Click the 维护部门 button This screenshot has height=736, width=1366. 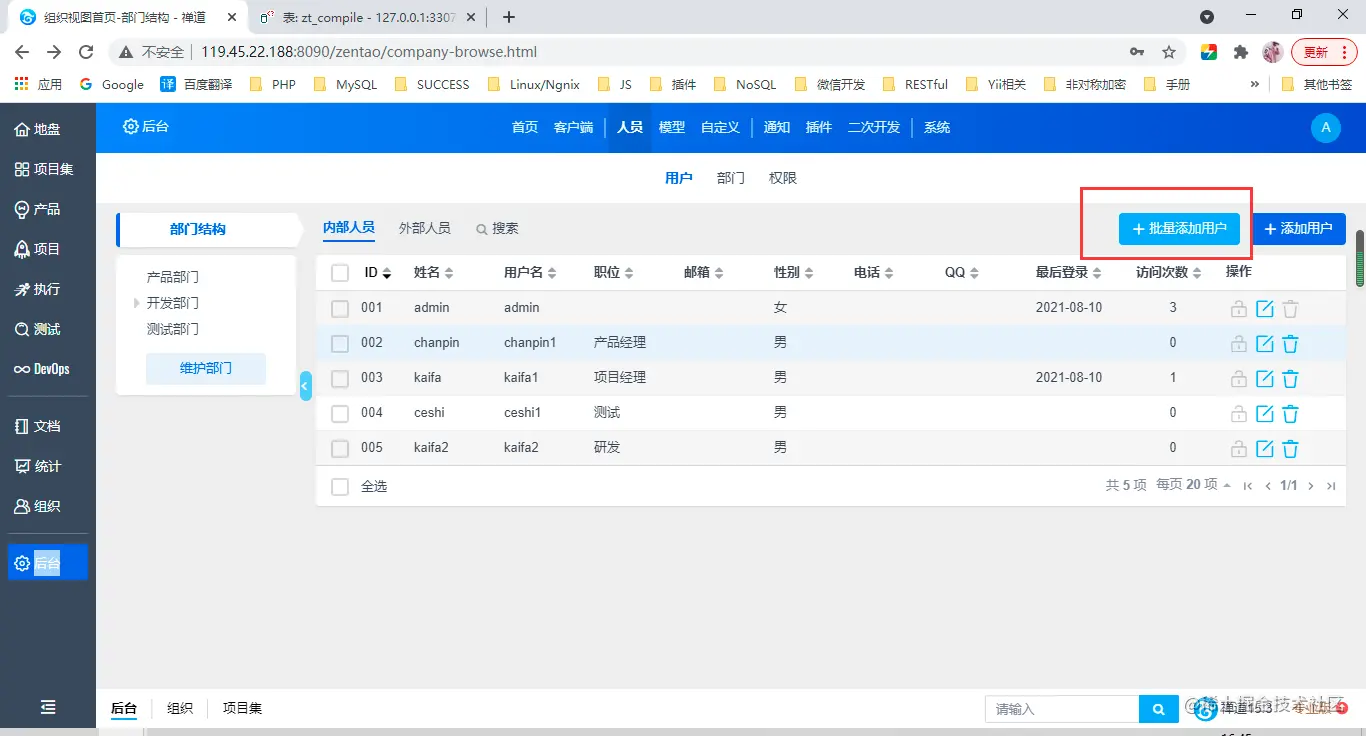(x=206, y=369)
